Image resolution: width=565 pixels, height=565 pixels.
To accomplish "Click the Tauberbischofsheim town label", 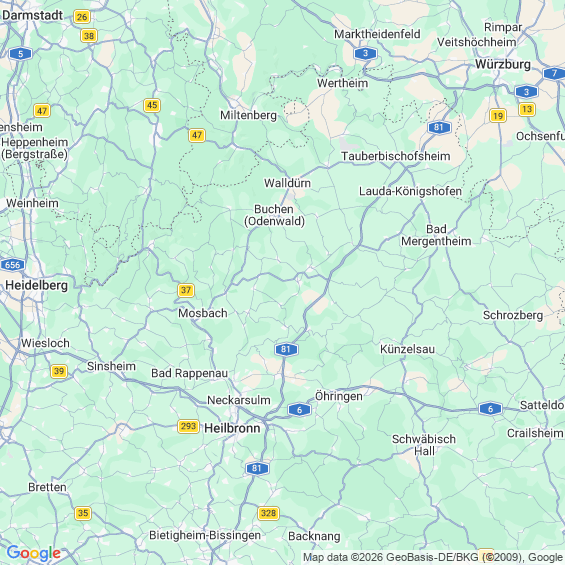I will (x=396, y=156).
